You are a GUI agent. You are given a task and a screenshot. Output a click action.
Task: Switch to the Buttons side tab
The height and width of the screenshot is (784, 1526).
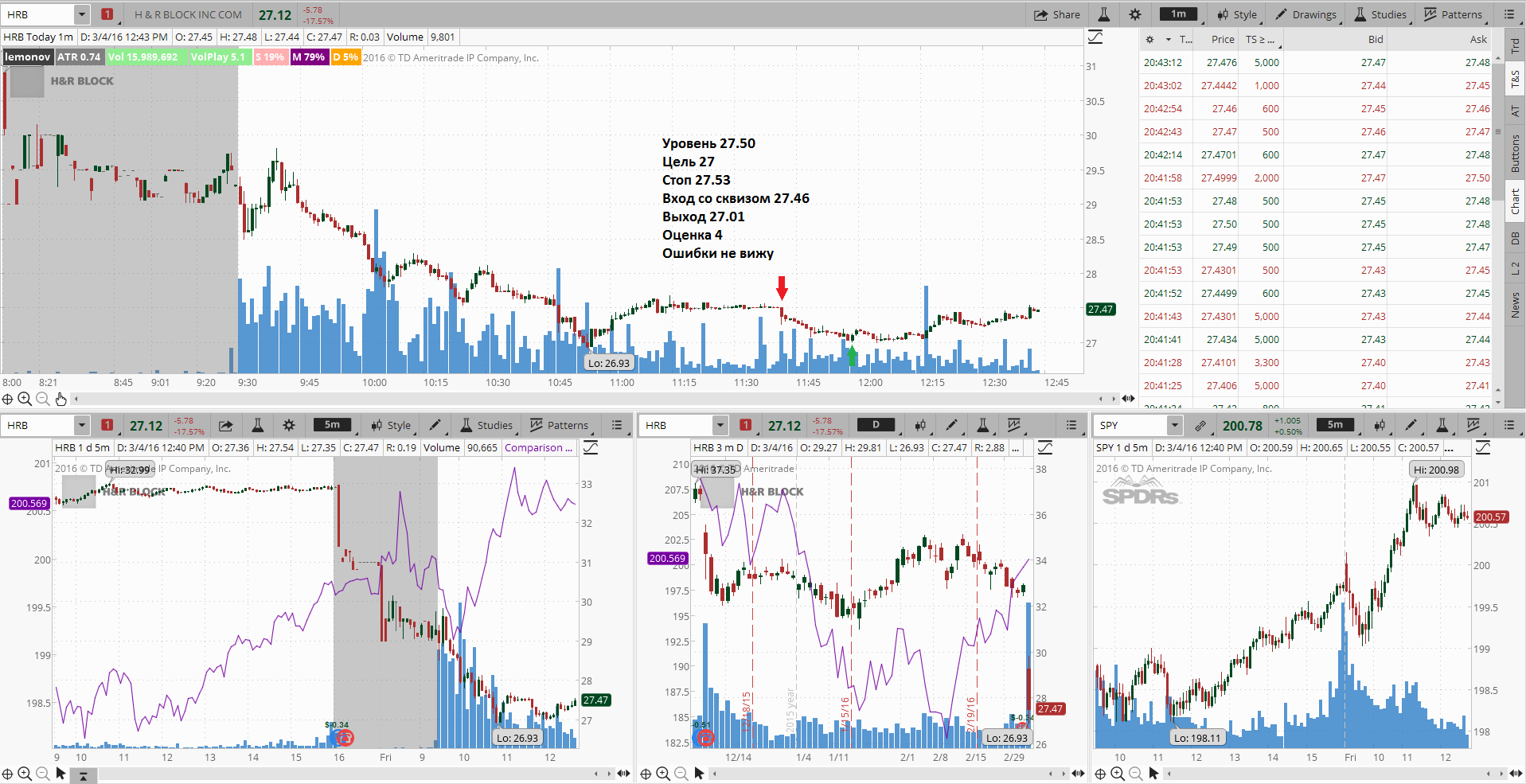1515,154
